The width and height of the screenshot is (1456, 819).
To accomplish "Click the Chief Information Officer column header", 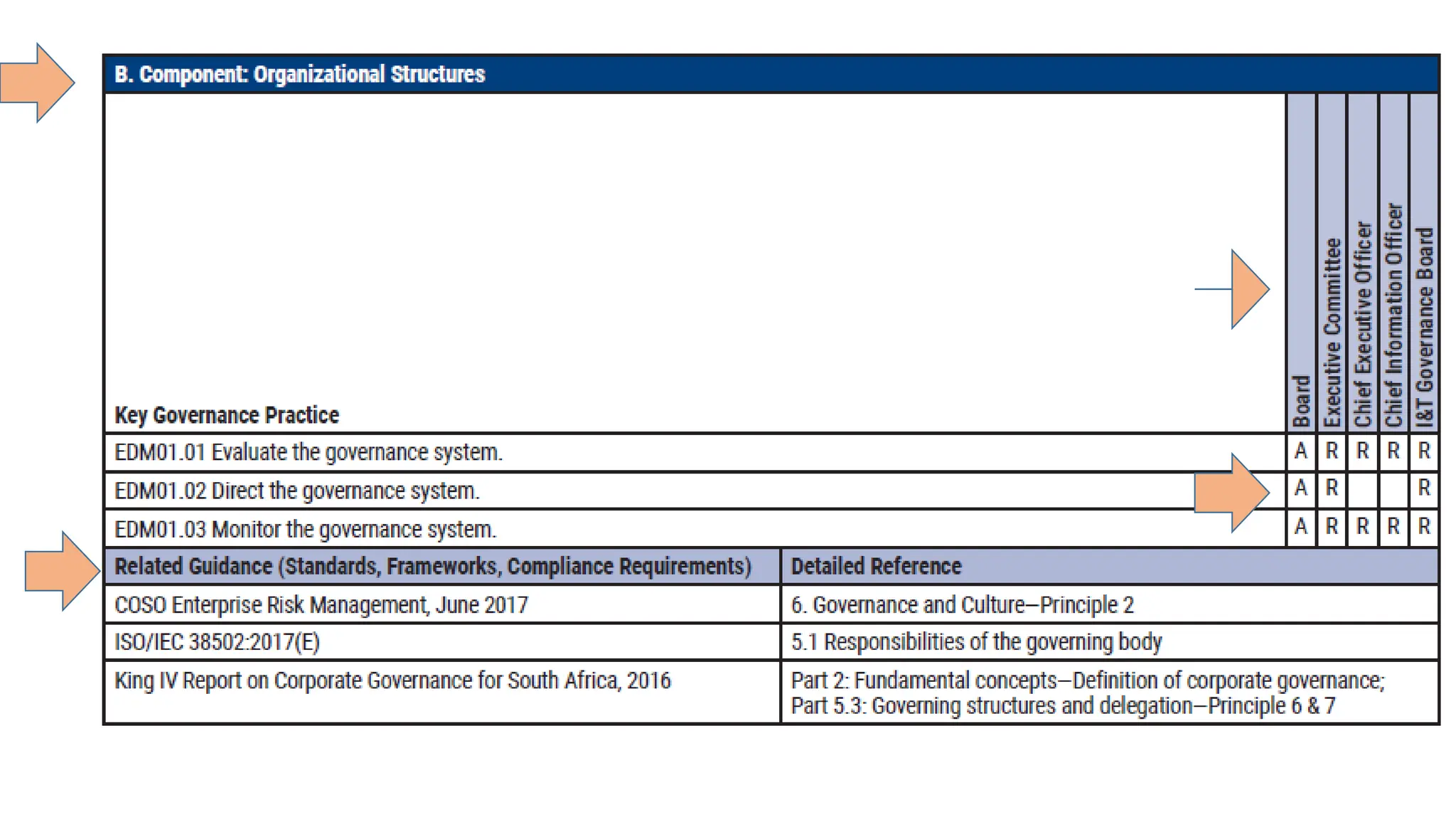I will pos(1393,315).
